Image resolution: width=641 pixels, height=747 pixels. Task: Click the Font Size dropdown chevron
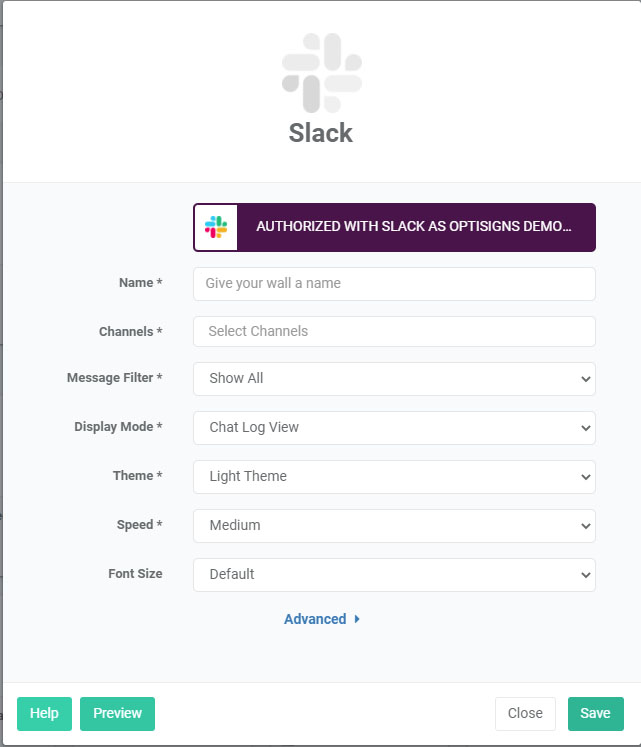[x=586, y=575]
